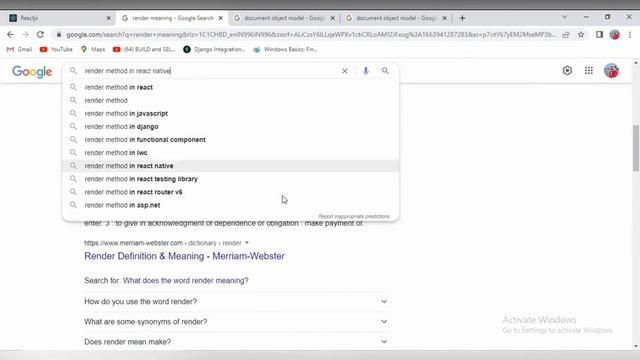Select render method in lwc suggestion
The height and width of the screenshot is (360, 640).
click(x=231, y=153)
